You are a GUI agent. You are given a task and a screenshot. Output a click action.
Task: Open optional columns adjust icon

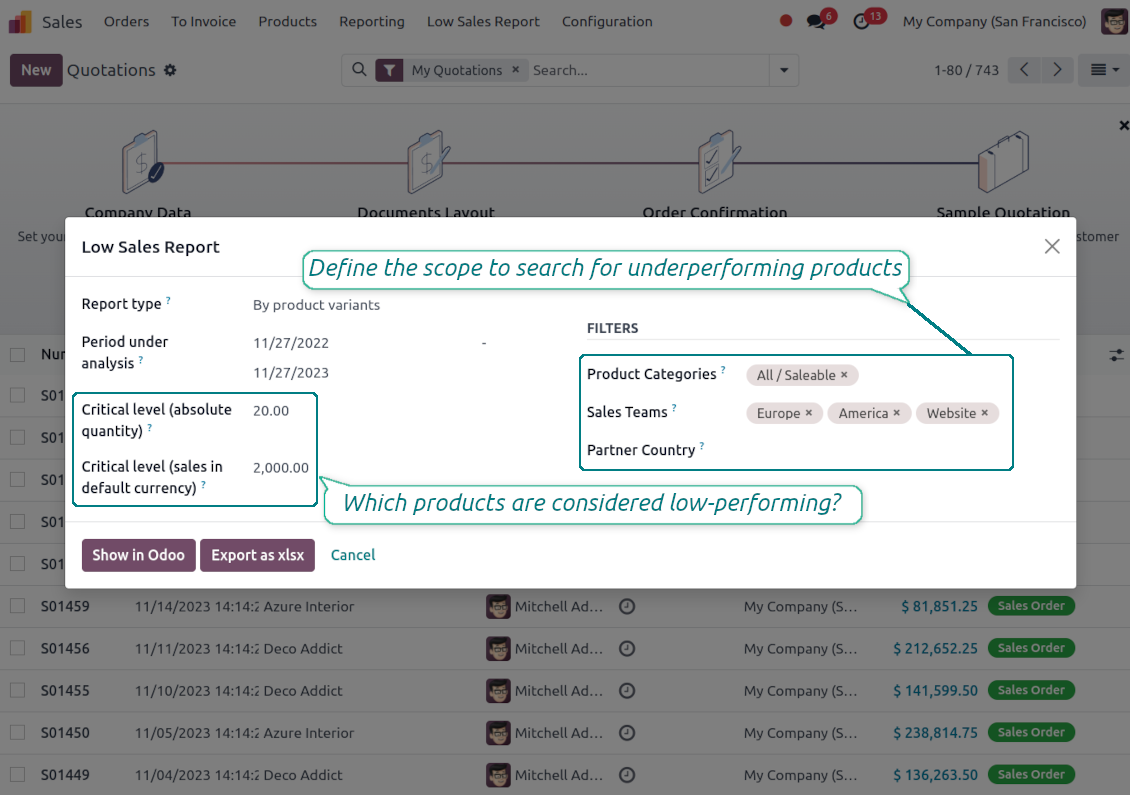[x=1116, y=355]
